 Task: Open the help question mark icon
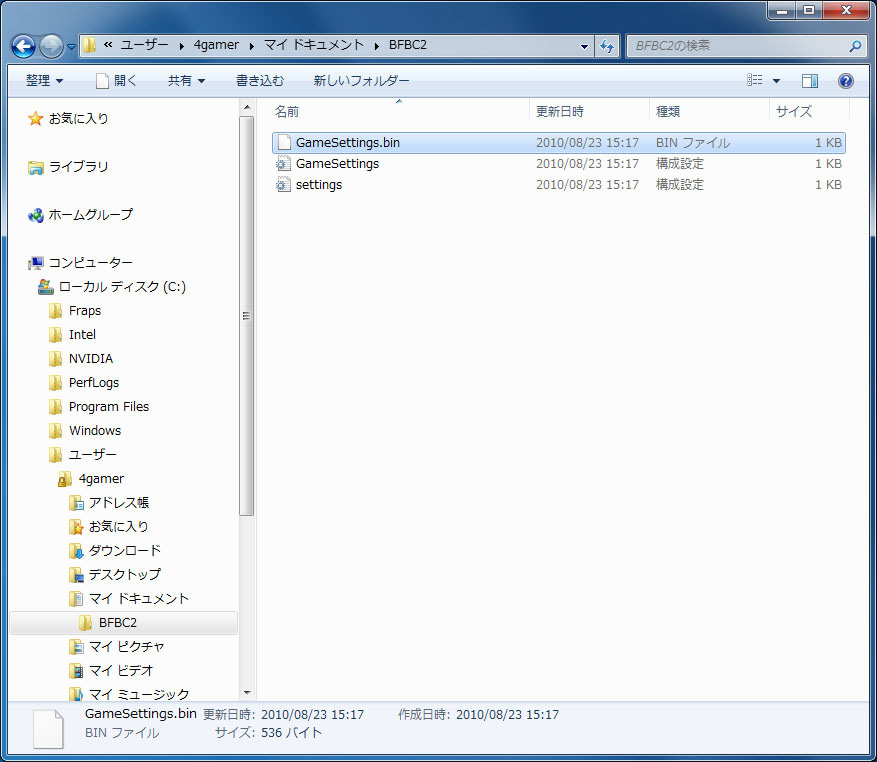pos(845,81)
